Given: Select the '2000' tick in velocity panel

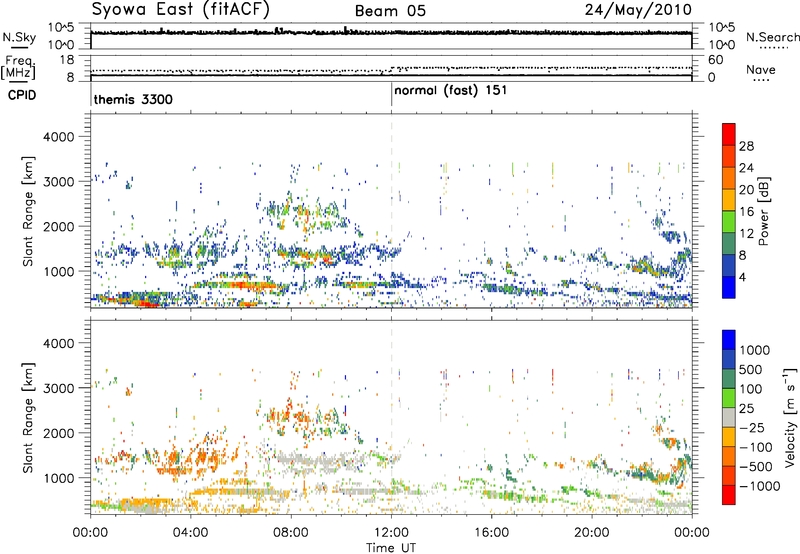Looking at the screenshot, I should tap(59, 433).
